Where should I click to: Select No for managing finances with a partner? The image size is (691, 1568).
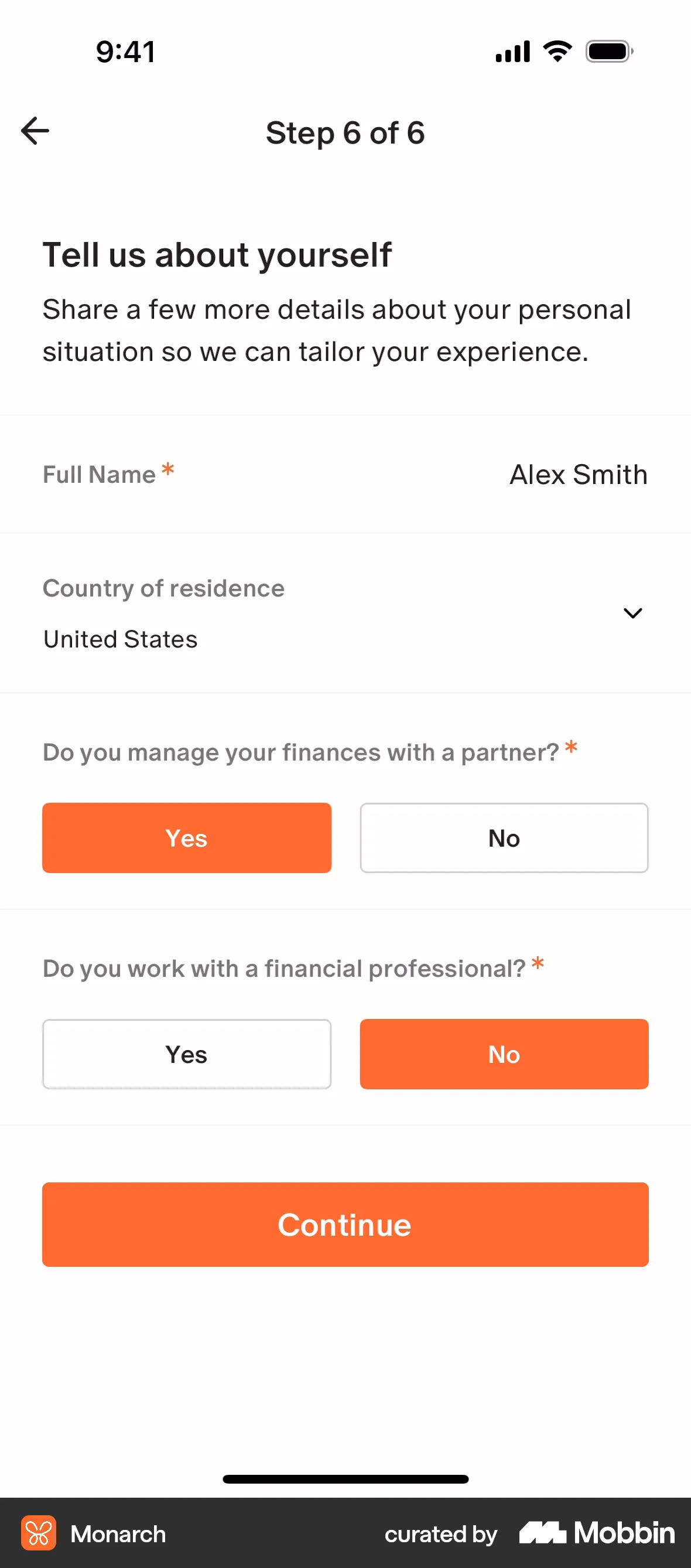point(504,837)
